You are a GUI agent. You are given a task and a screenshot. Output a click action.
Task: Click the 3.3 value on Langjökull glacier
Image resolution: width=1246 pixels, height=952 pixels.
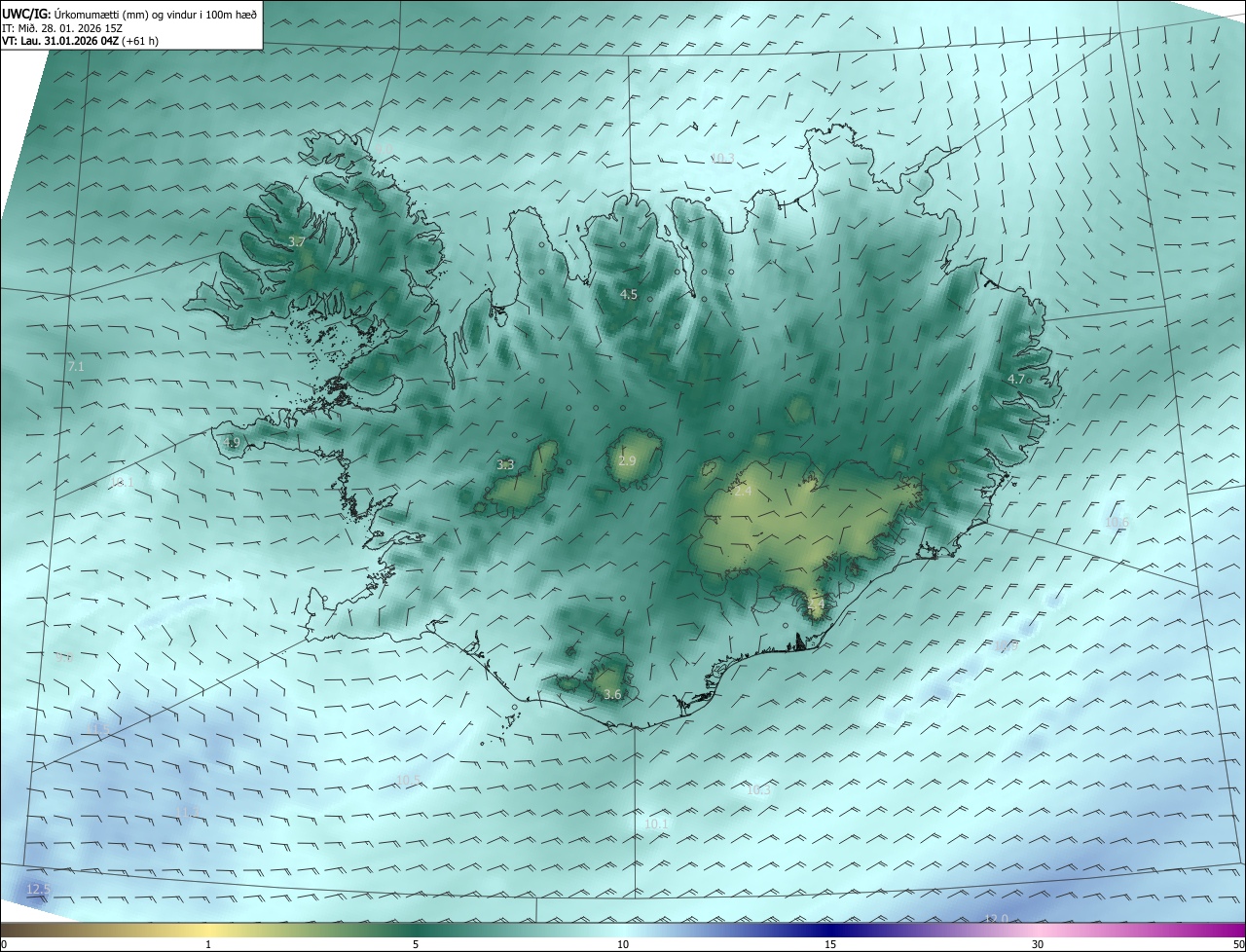point(505,465)
